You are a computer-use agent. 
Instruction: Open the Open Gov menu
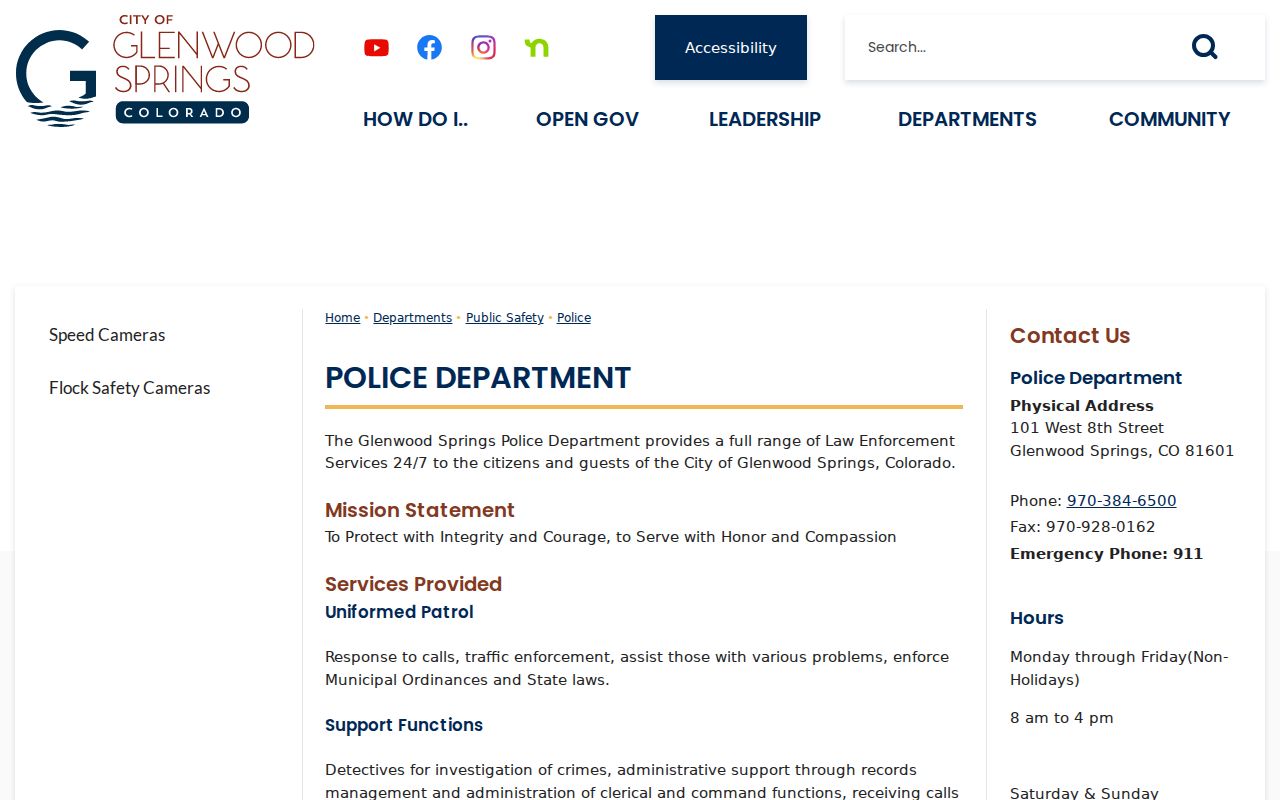coord(587,119)
